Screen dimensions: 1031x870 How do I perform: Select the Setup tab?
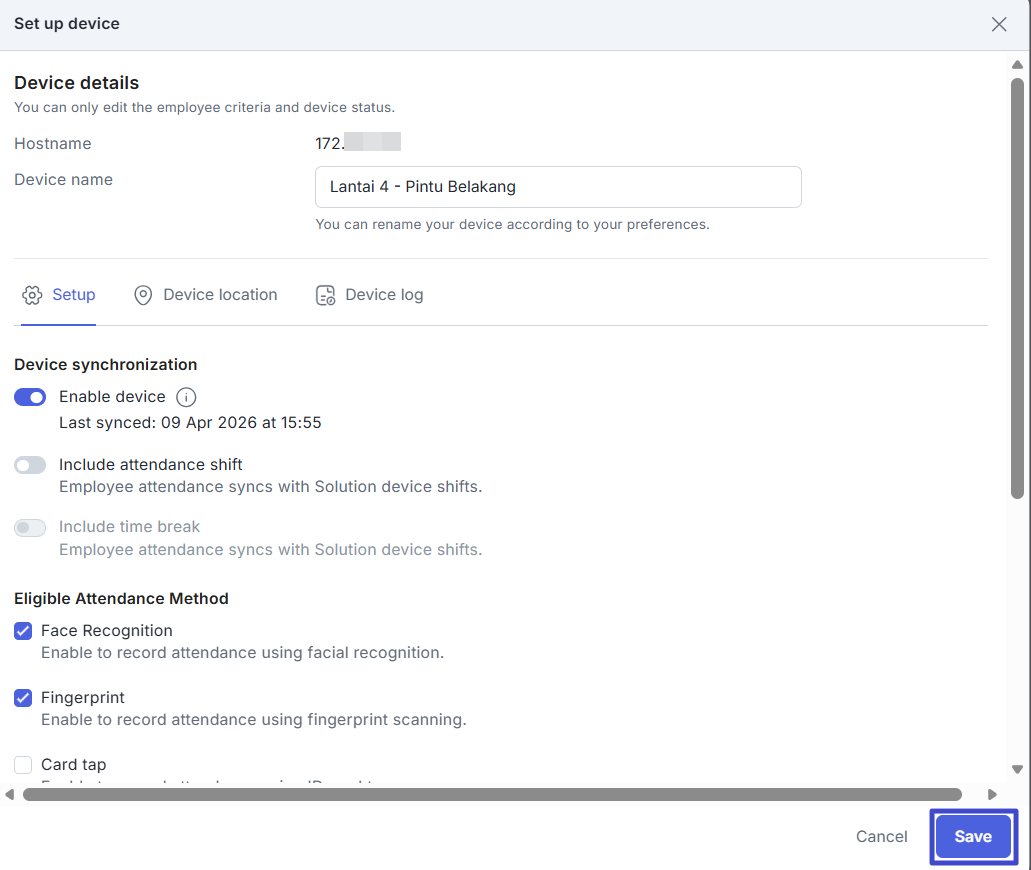click(59, 295)
